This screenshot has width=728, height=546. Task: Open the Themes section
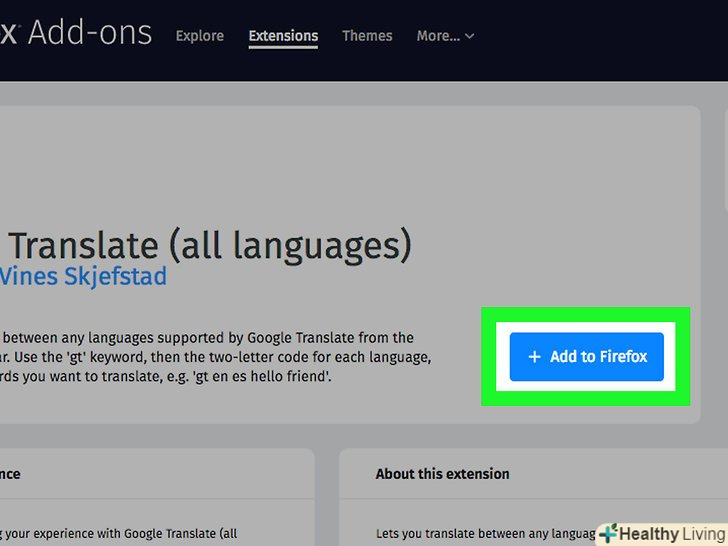pyautogui.click(x=367, y=36)
